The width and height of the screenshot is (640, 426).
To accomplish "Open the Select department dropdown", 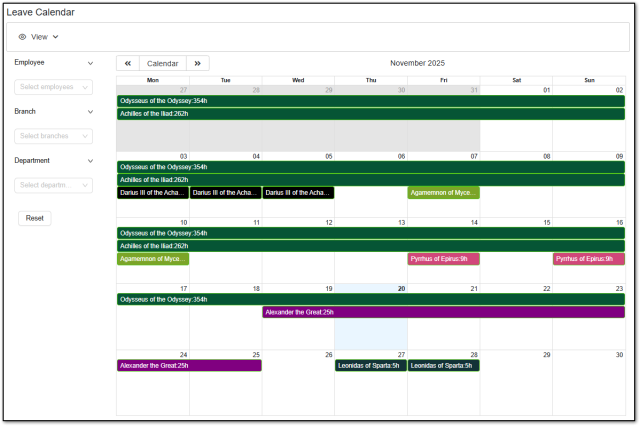I will [54, 185].
